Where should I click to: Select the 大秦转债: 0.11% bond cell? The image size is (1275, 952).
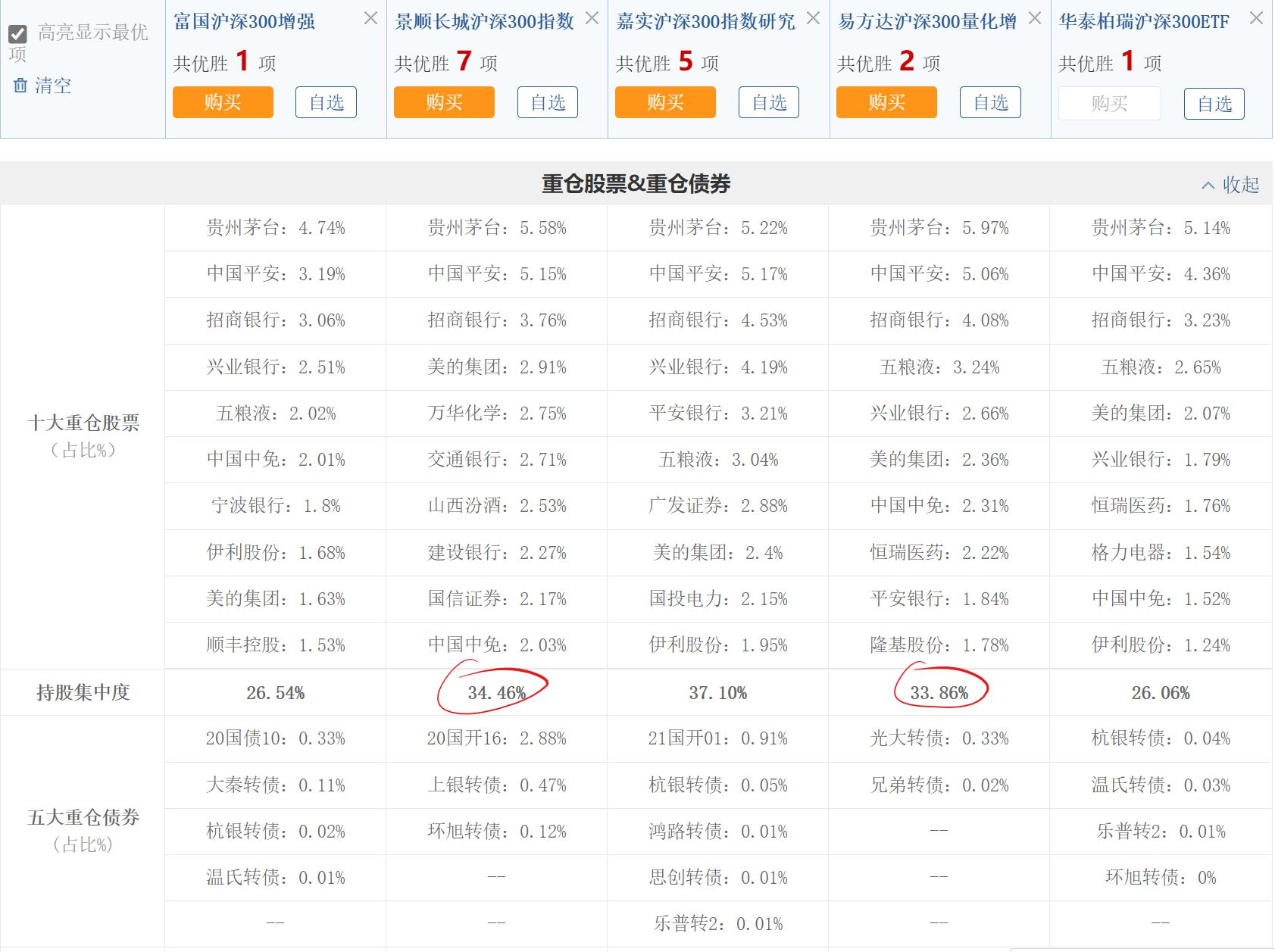point(276,785)
